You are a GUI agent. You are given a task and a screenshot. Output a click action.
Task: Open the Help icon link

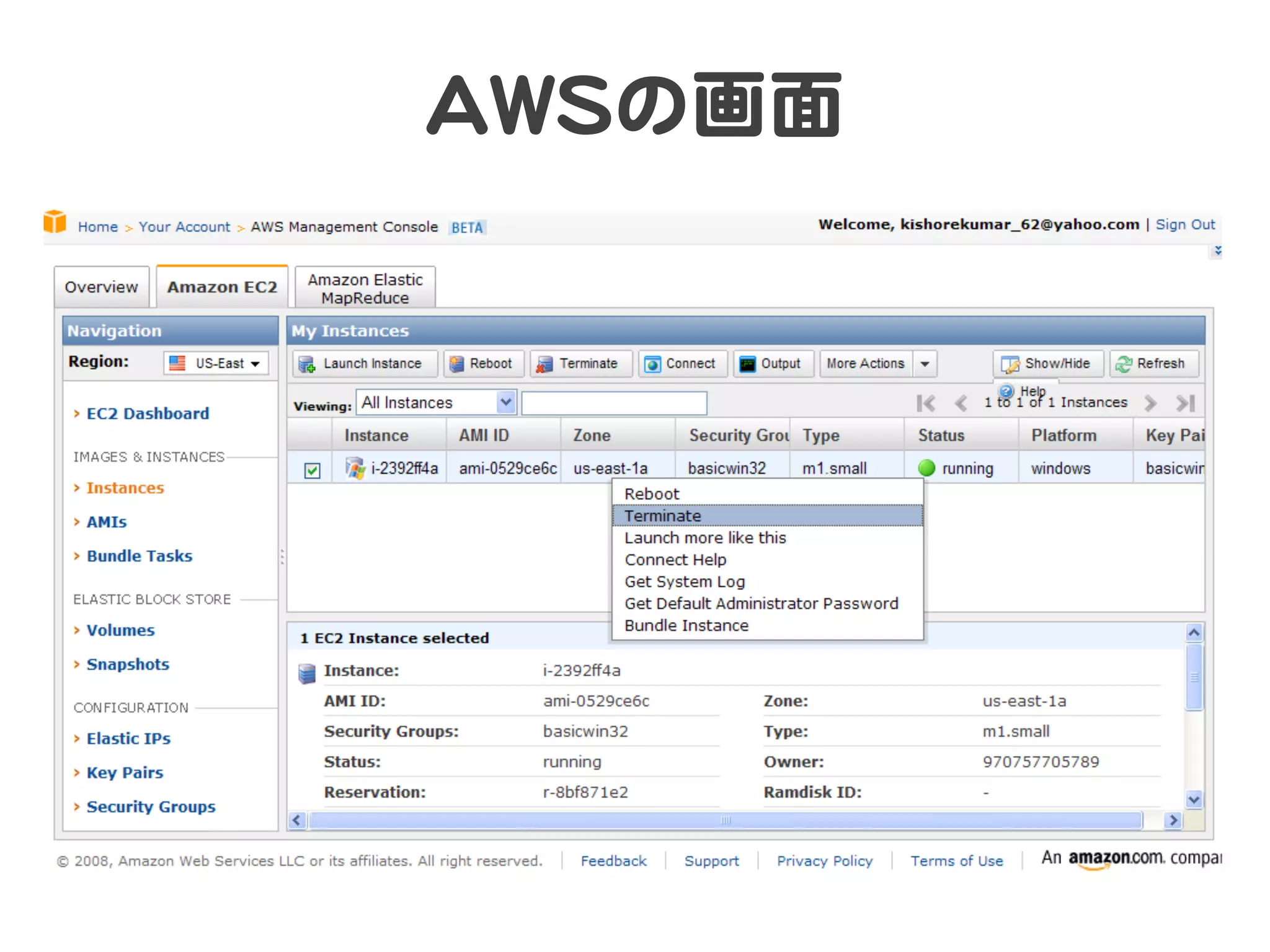coord(1007,391)
